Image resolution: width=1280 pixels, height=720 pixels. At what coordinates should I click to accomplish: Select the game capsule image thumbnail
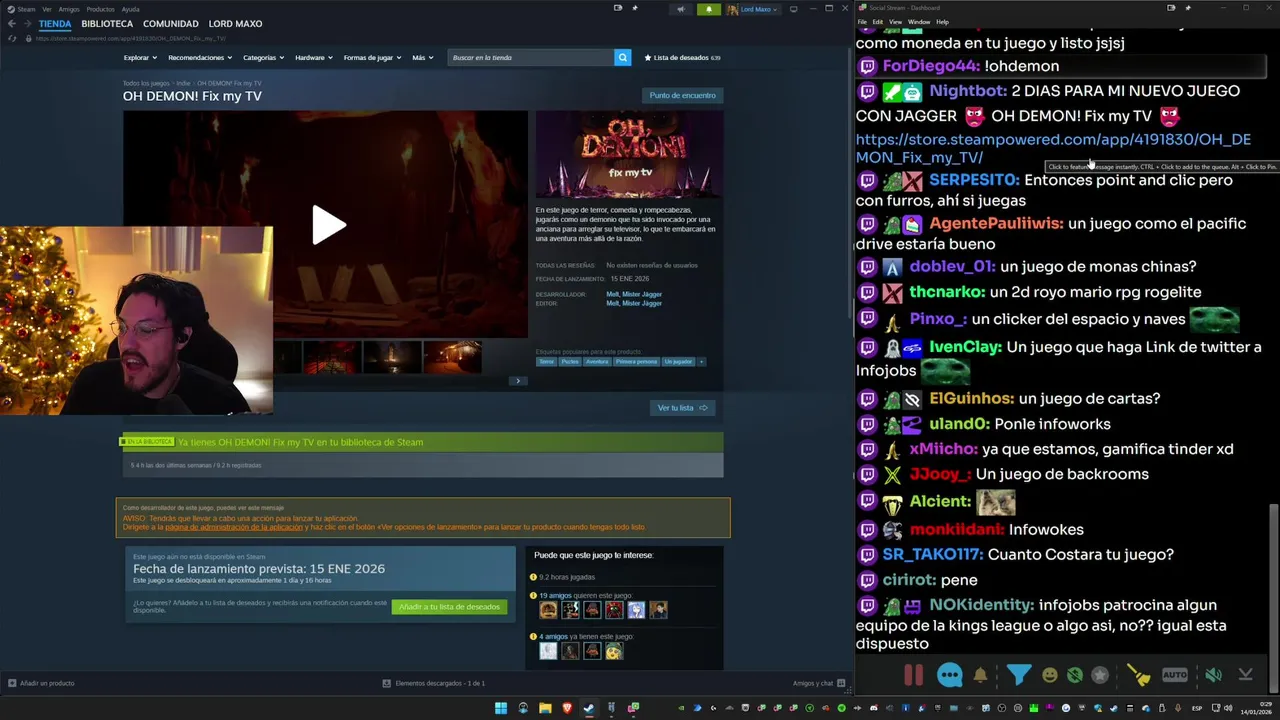[x=629, y=154]
